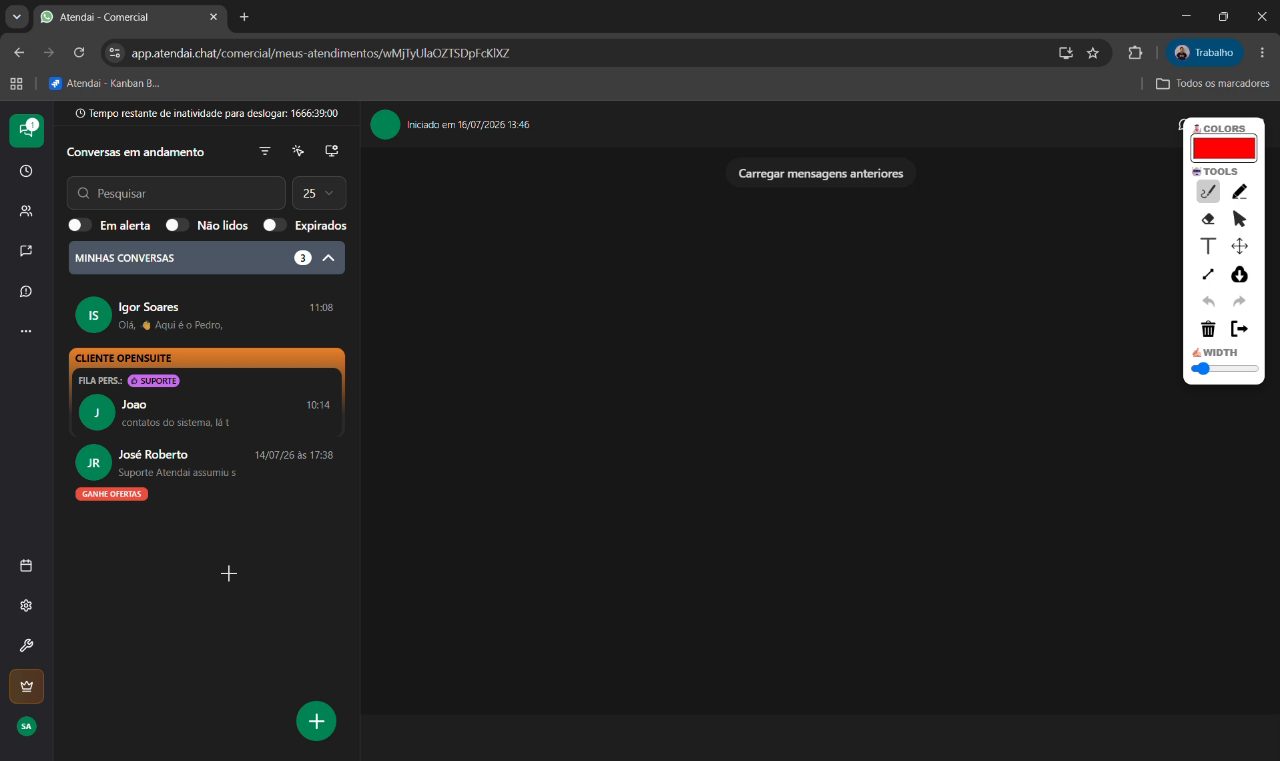Open the browser tab list dropdown arrow
This screenshot has height=761, width=1280.
click(17, 17)
